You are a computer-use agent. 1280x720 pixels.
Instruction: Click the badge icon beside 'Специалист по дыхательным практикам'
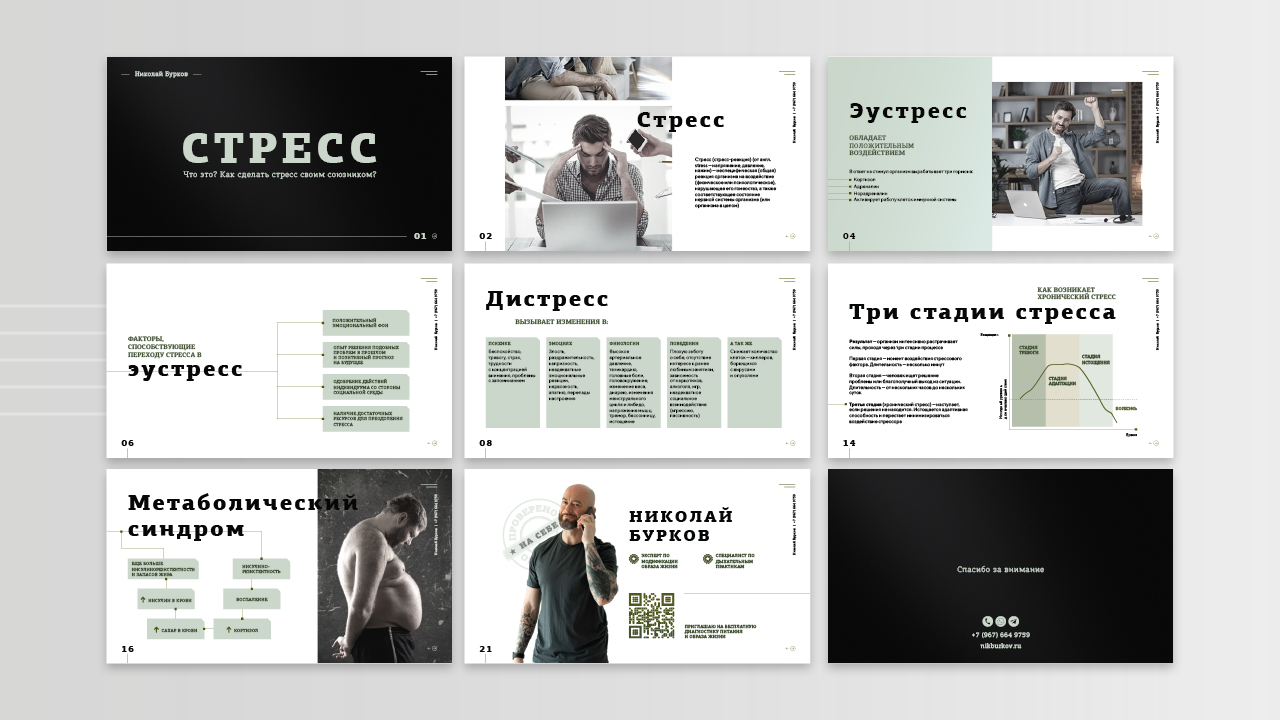(x=708, y=559)
